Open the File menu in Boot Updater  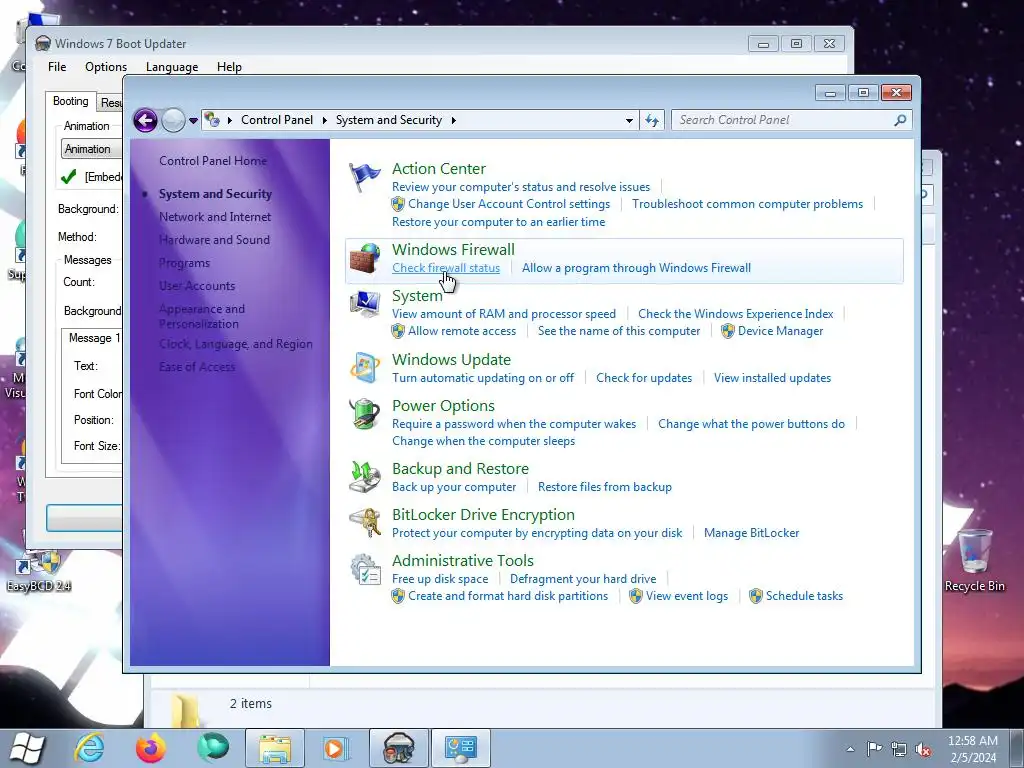coord(57,67)
